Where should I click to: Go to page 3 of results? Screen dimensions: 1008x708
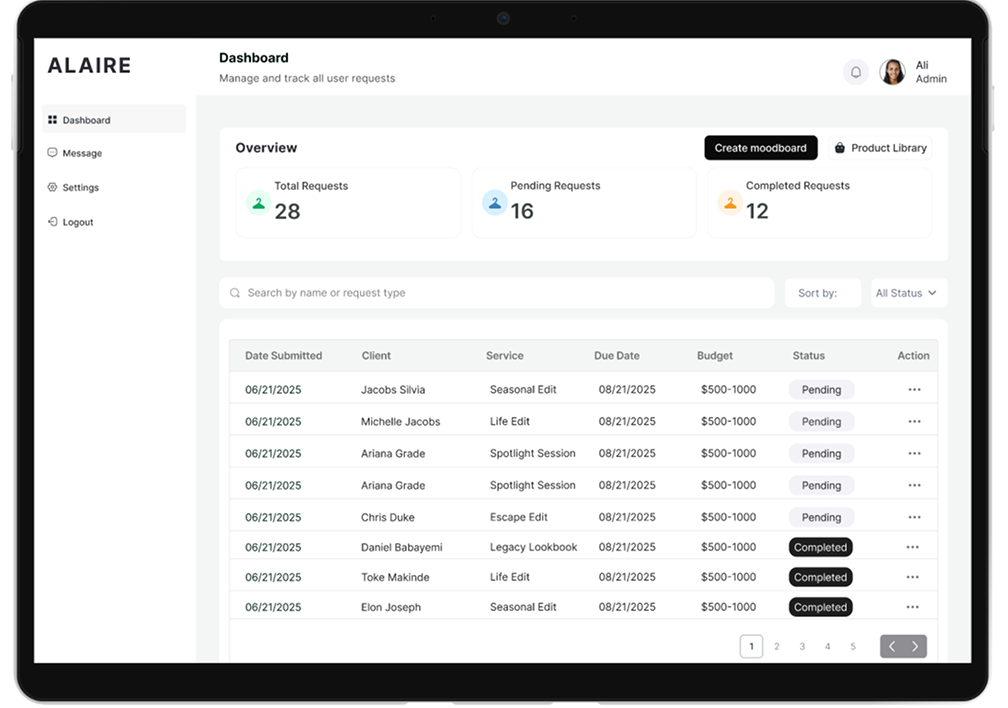pos(801,646)
